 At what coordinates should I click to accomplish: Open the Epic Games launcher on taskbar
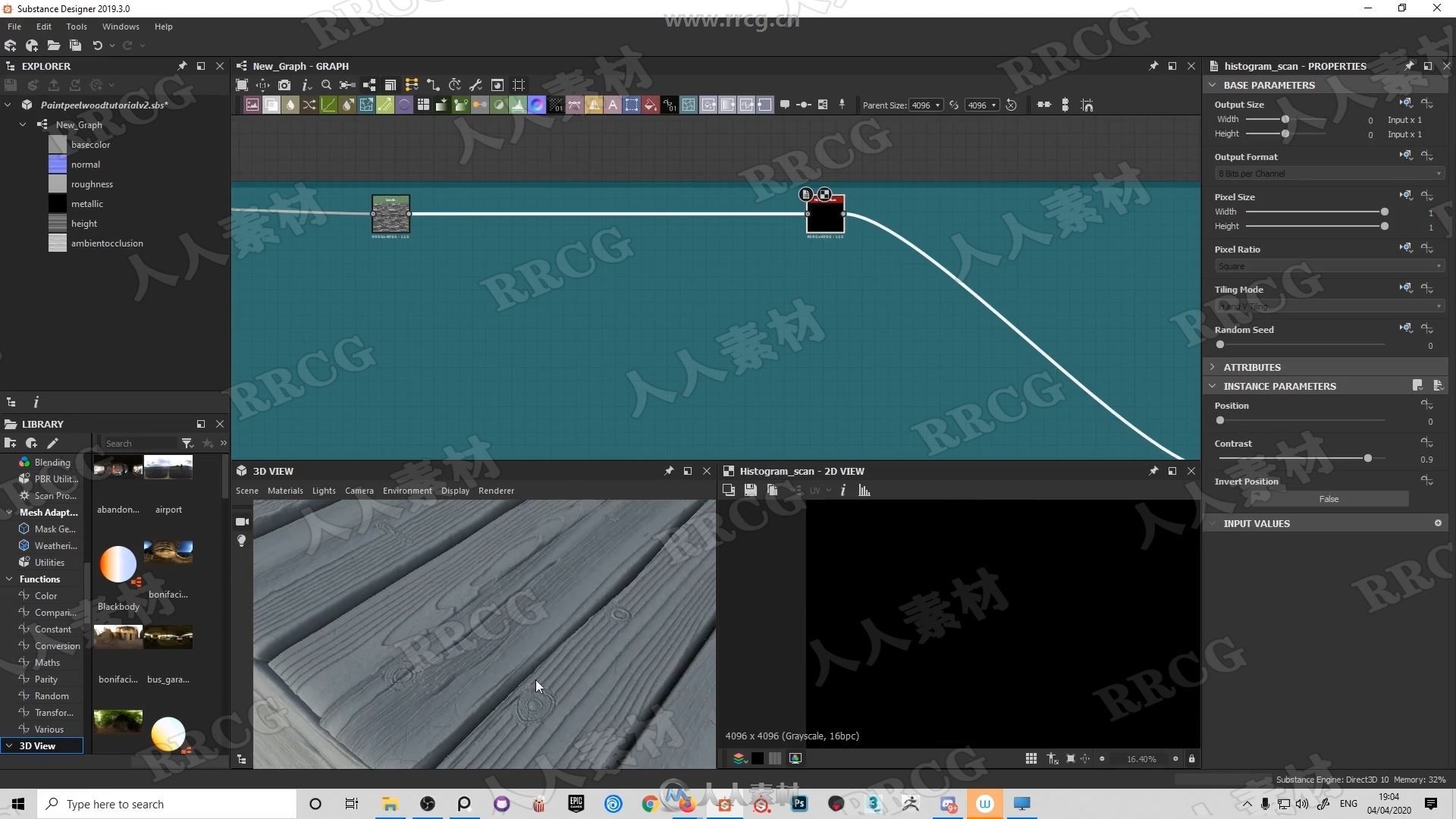[x=576, y=804]
